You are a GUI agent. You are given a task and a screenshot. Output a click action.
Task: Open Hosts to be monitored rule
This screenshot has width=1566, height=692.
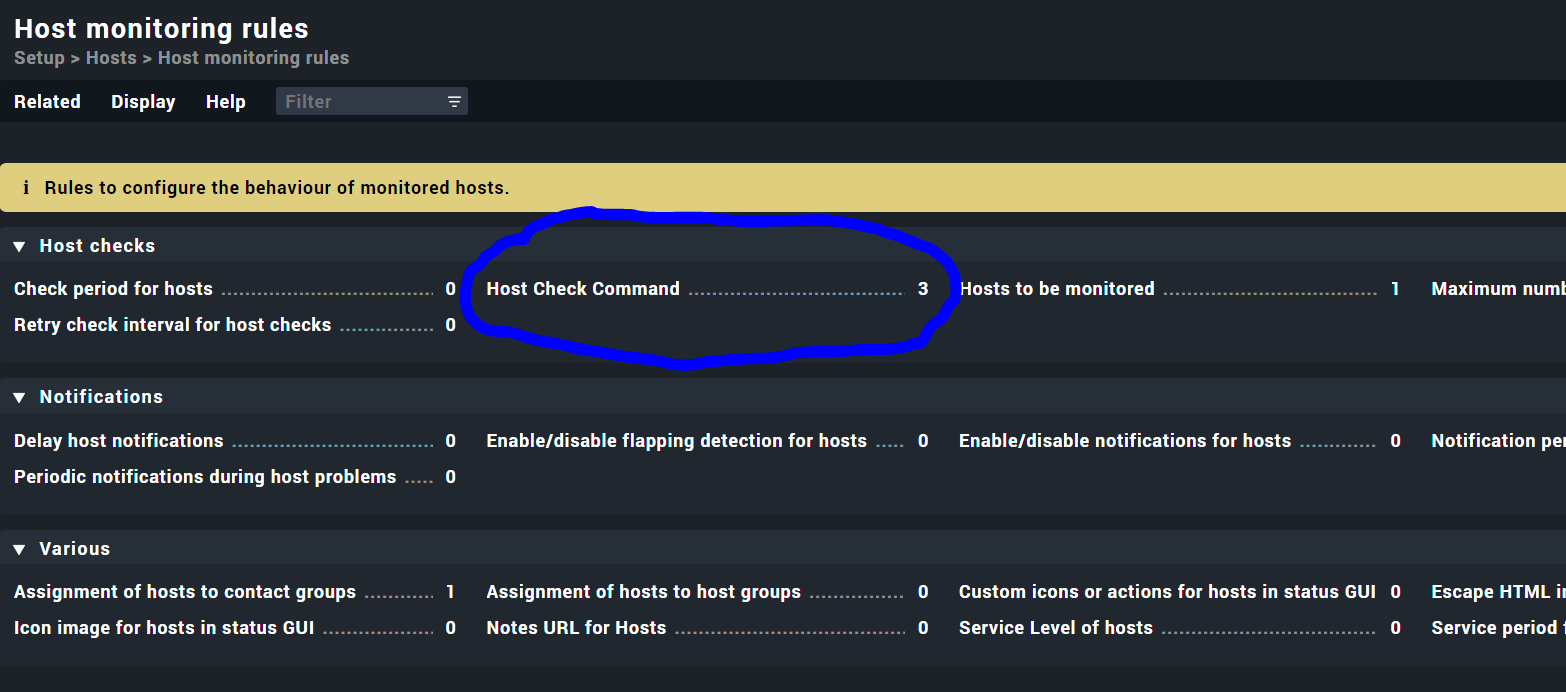tap(1057, 289)
